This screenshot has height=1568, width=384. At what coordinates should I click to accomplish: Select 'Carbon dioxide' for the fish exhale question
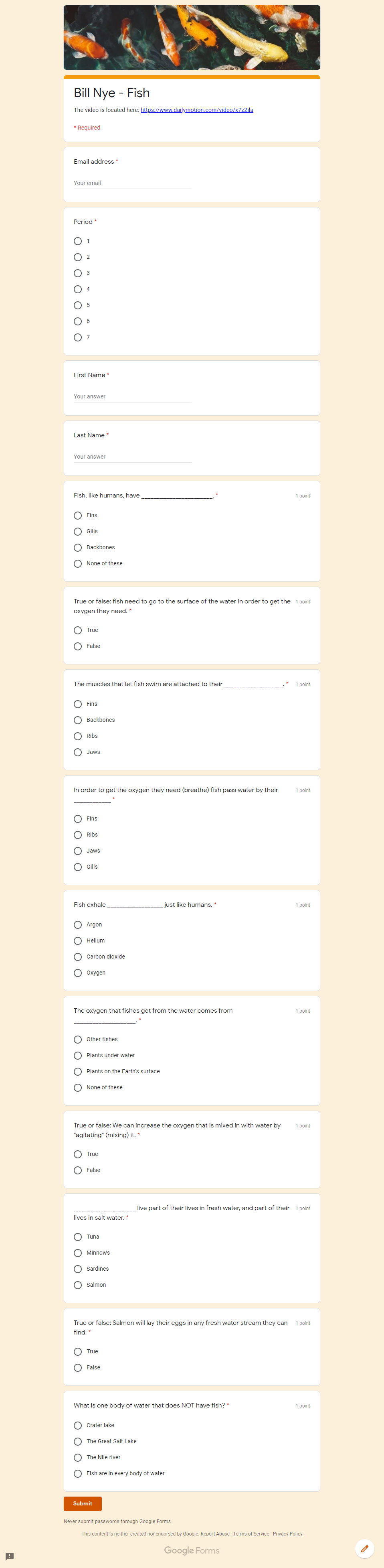click(x=78, y=956)
